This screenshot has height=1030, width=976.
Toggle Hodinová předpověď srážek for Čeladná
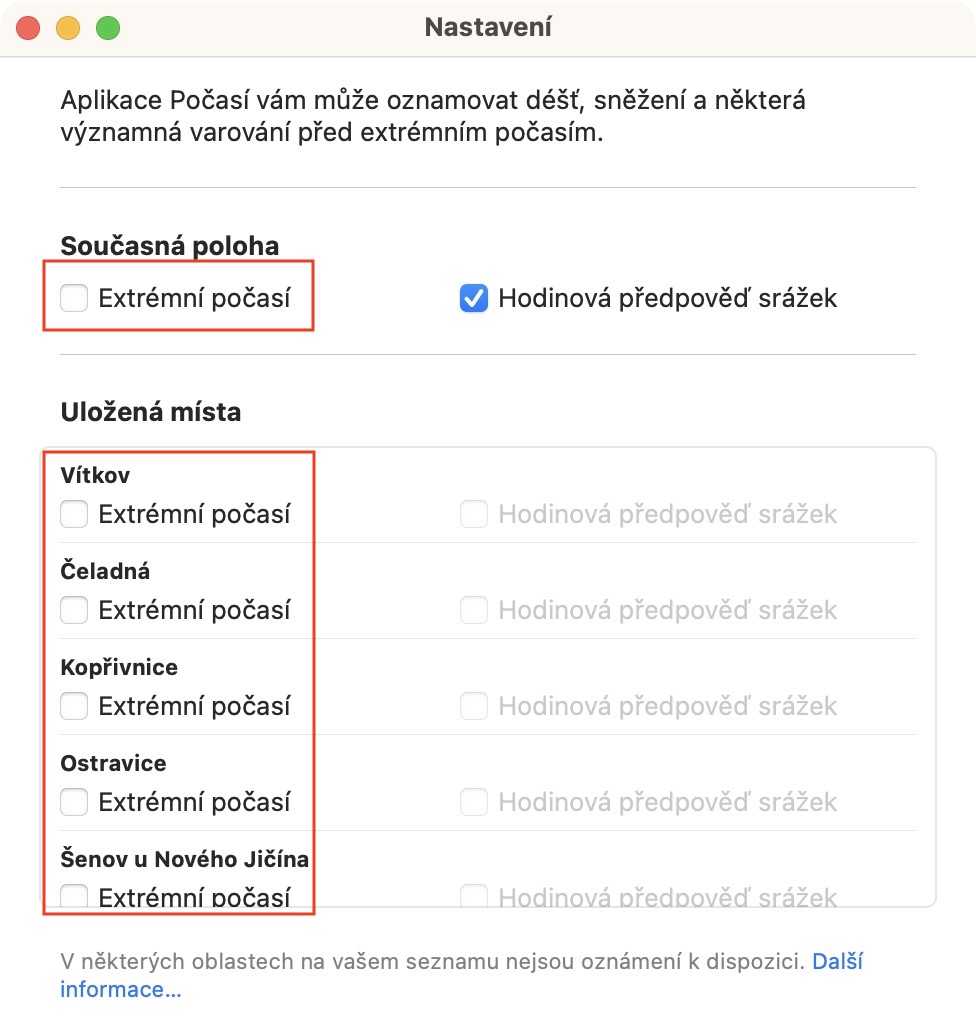pyautogui.click(x=474, y=610)
